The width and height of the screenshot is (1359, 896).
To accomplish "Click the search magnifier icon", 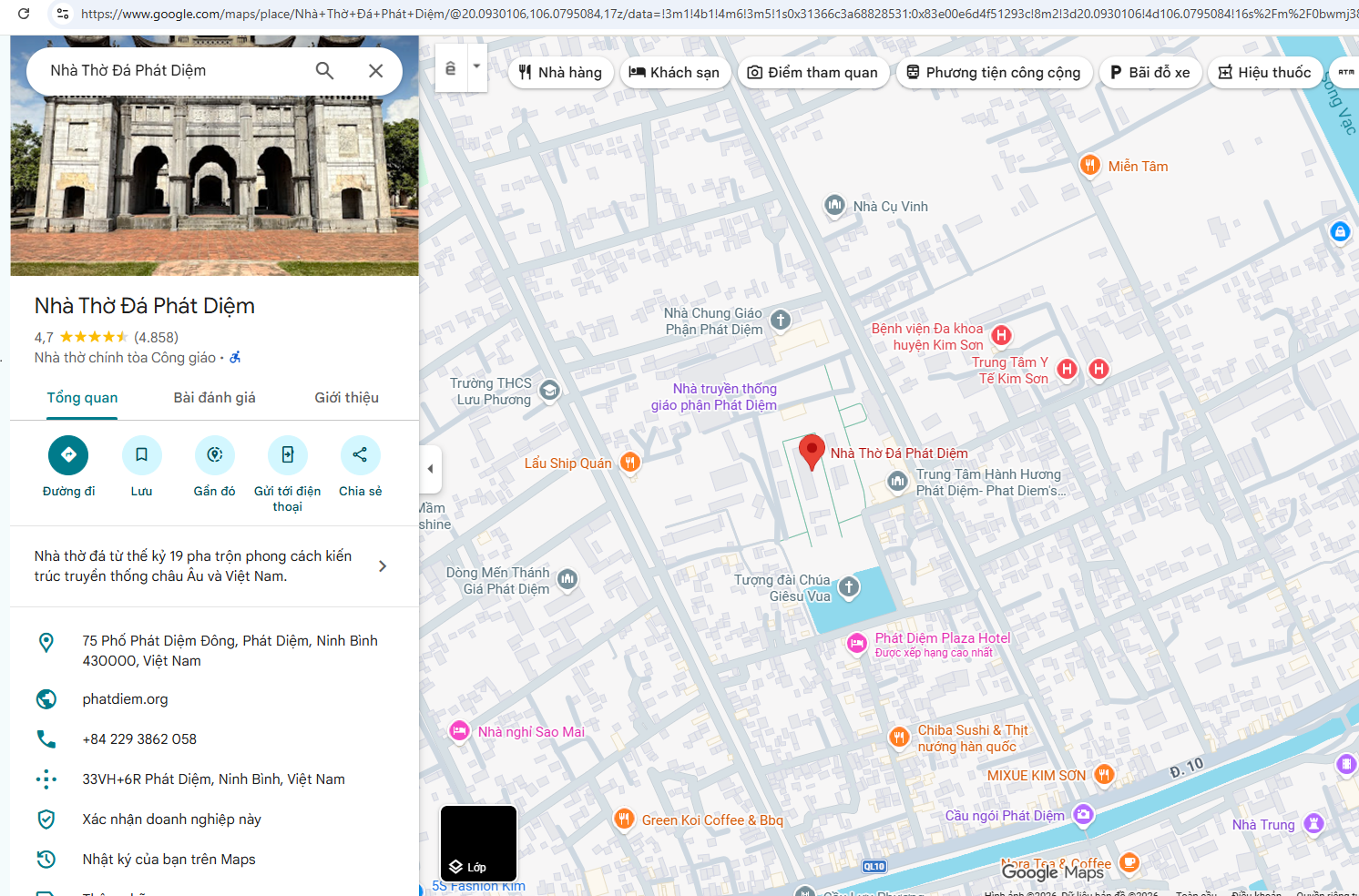I will coord(324,71).
